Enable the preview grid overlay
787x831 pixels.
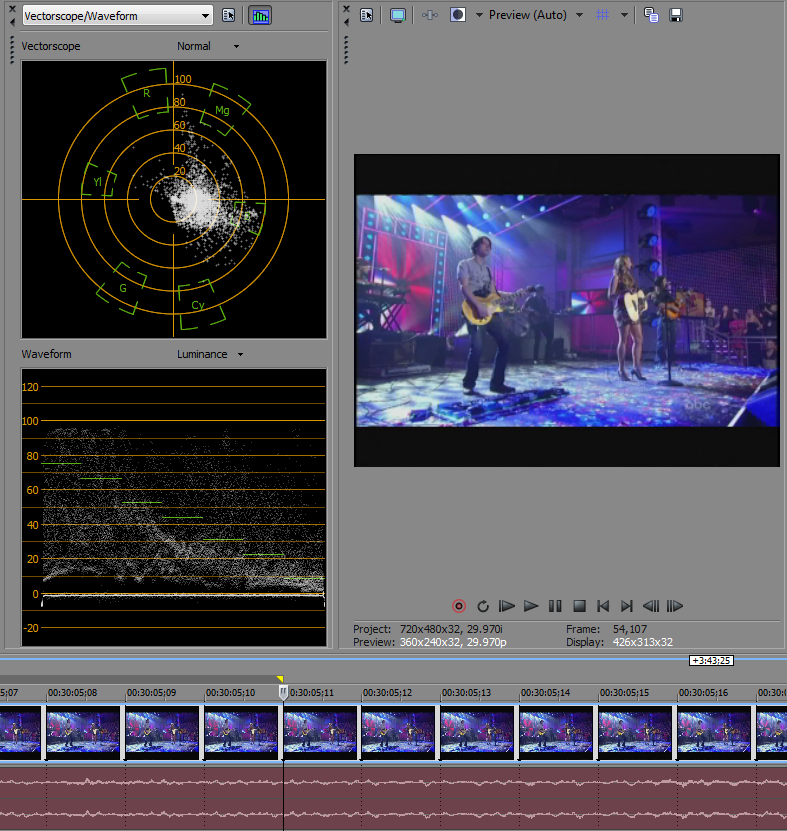tap(603, 15)
